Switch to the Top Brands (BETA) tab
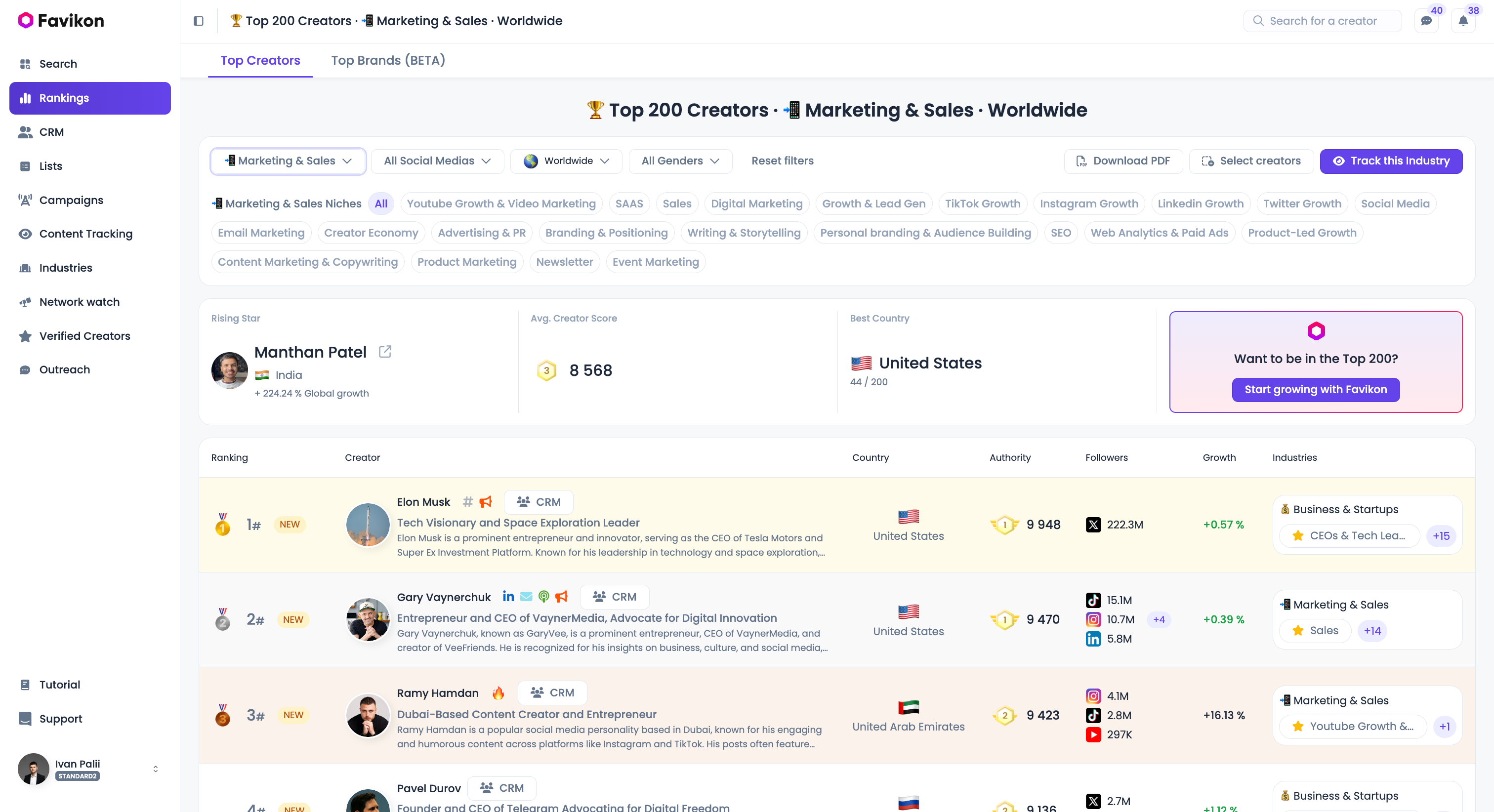The width and height of the screenshot is (1494, 812). [388, 60]
